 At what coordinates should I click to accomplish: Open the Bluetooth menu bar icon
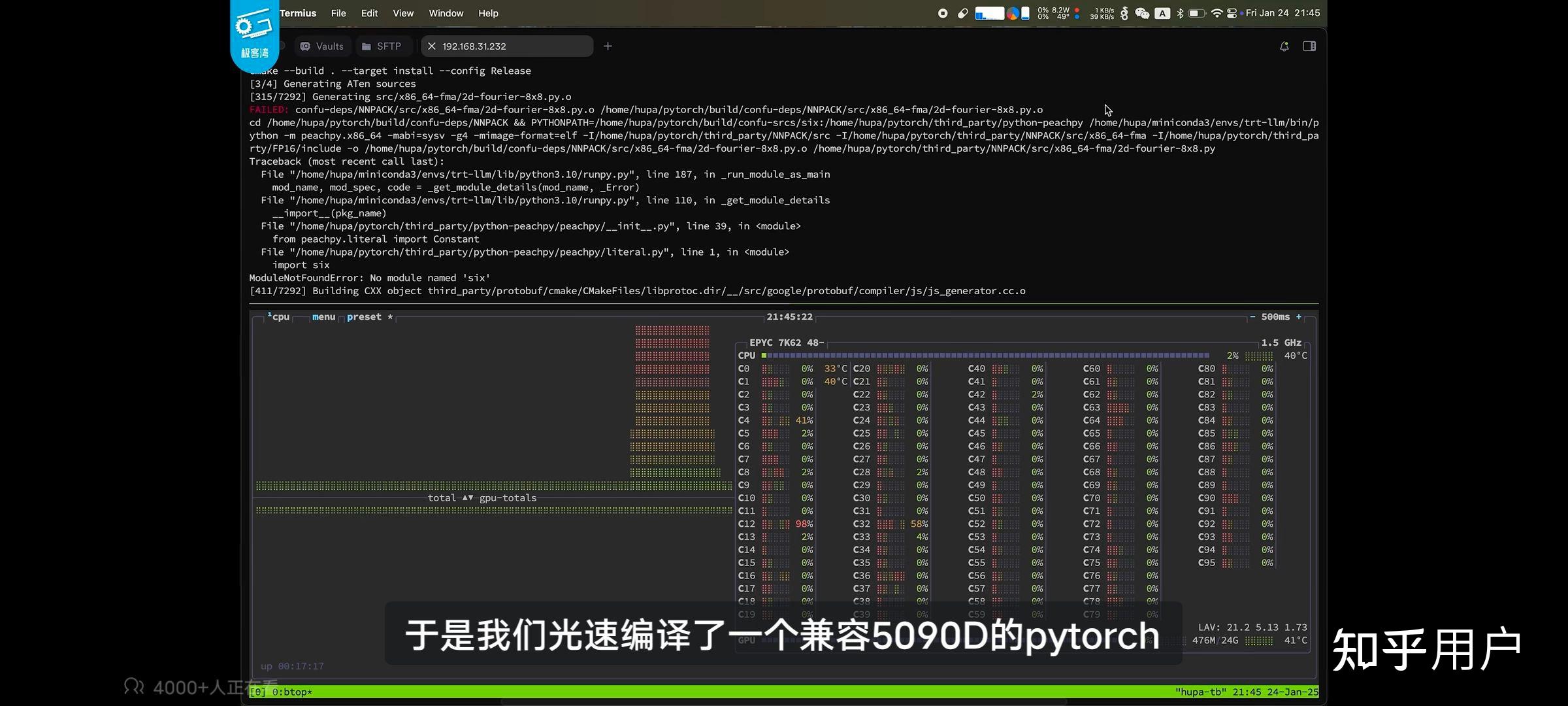click(x=1180, y=12)
